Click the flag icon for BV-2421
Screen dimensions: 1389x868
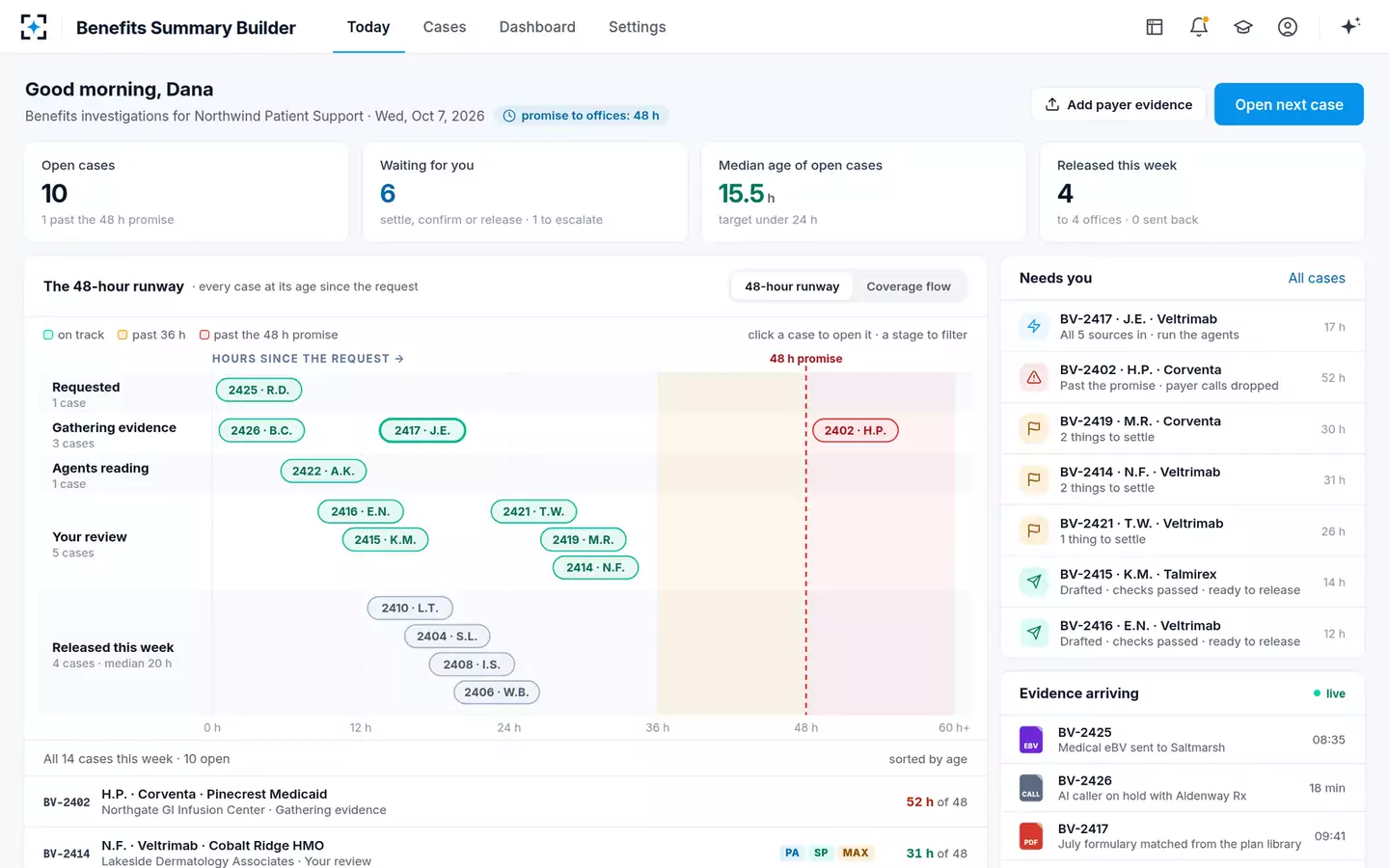[1034, 531]
